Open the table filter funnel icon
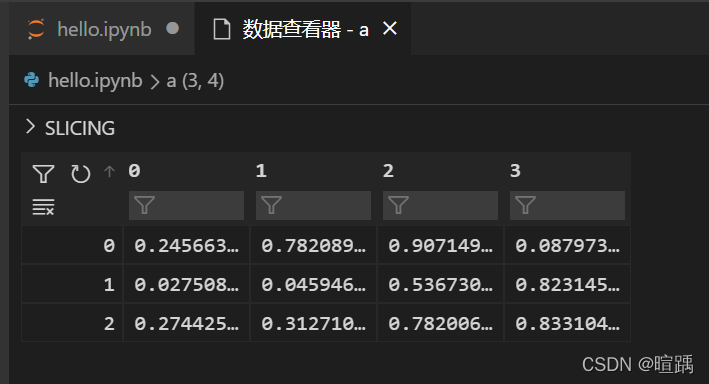The image size is (709, 384). (x=43, y=174)
